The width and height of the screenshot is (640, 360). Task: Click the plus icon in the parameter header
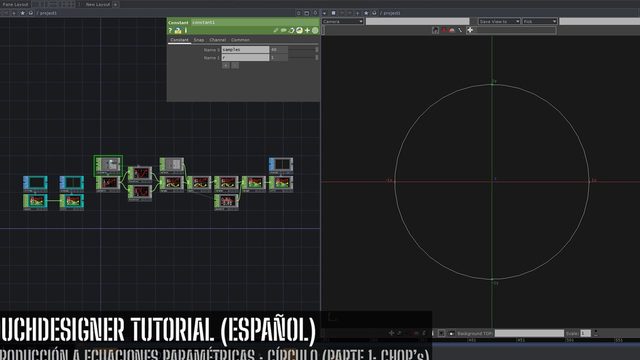[x=307, y=30]
